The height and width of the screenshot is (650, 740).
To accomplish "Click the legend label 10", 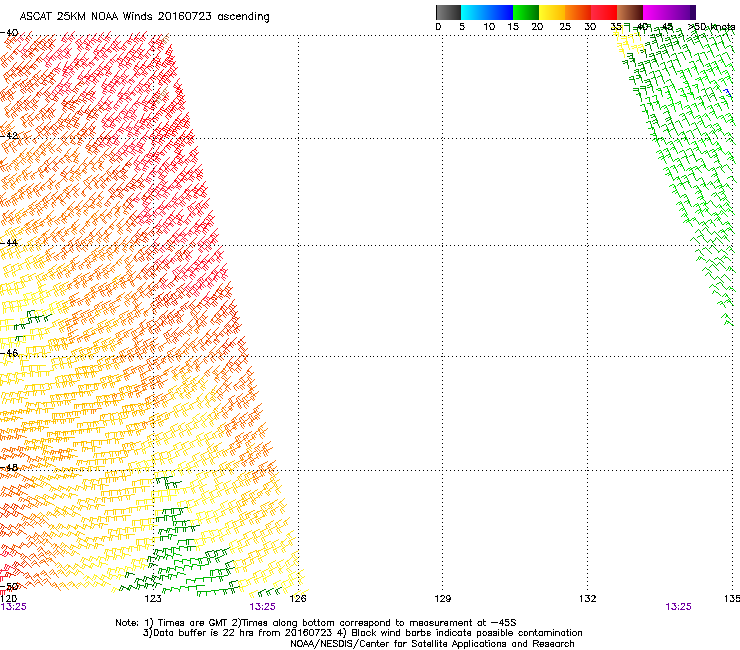I will (x=489, y=27).
